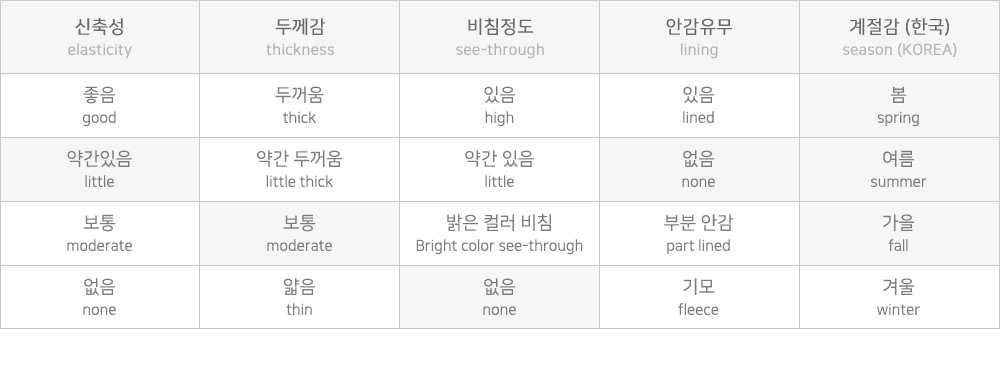1000x379 pixels.
Task: Click the 얇음 thin cell
Action: pyautogui.click(x=300, y=297)
